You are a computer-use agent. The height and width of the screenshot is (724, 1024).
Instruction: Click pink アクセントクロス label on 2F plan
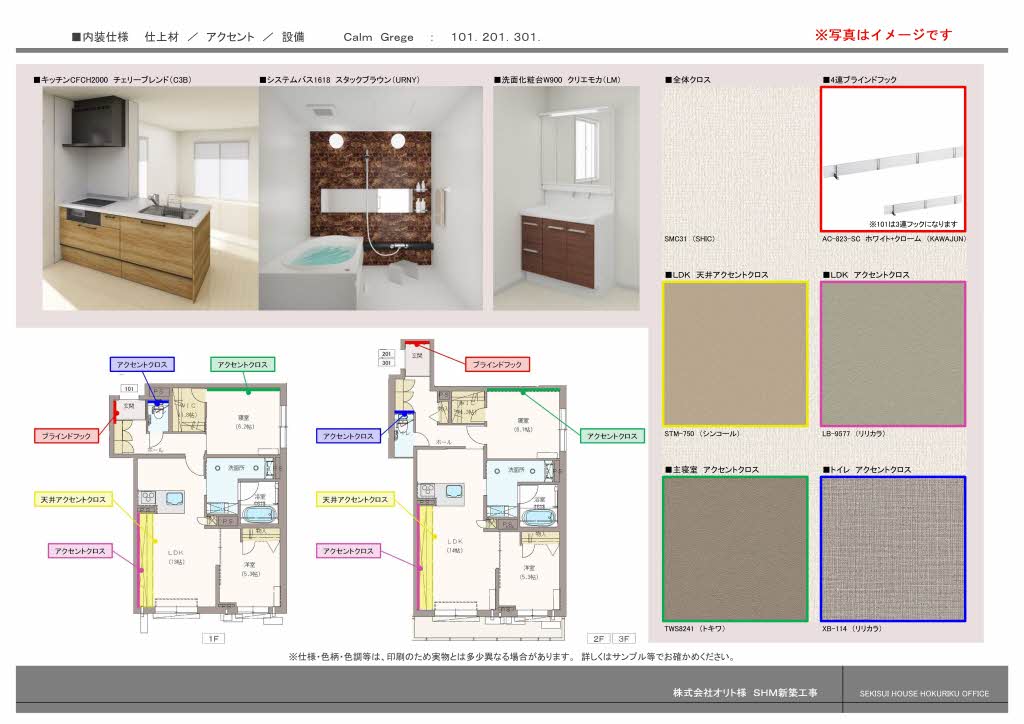[350, 551]
